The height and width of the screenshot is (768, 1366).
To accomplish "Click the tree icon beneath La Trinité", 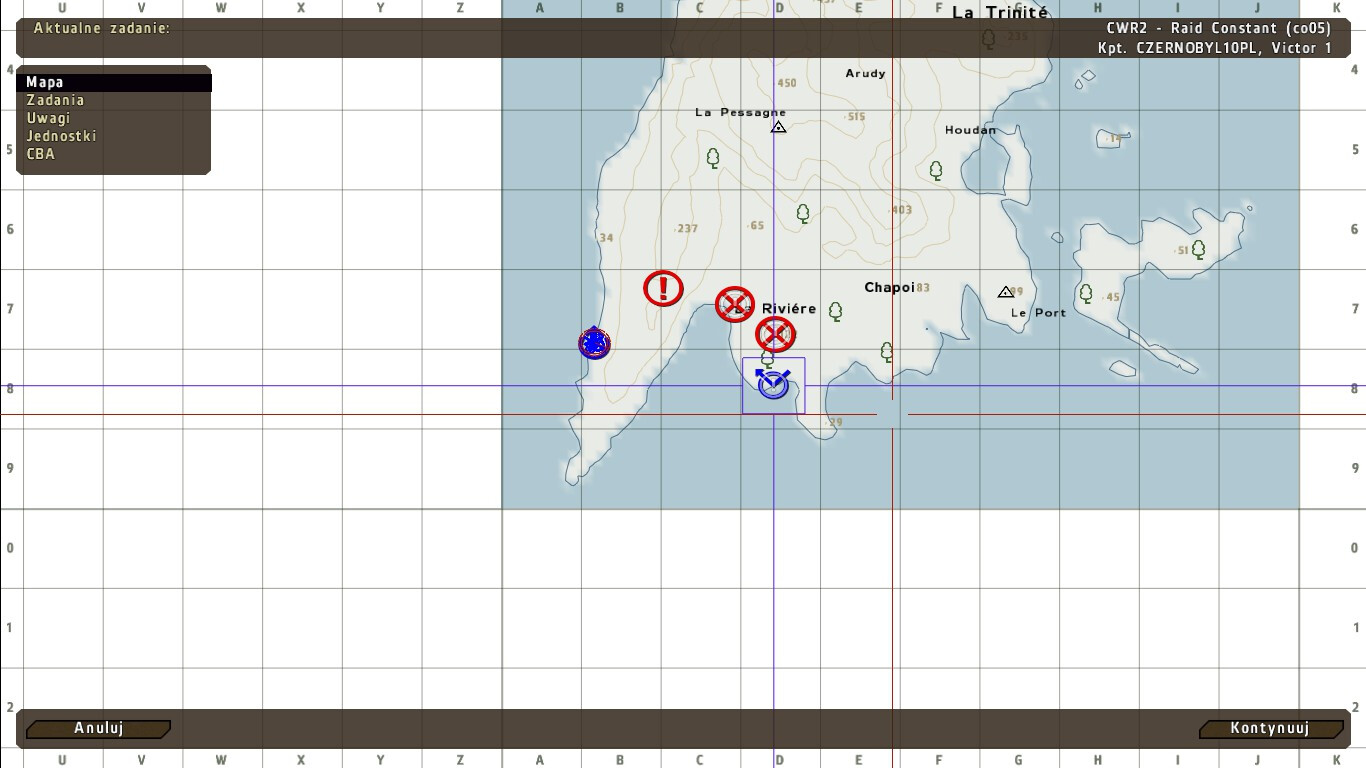I will tap(989, 39).
